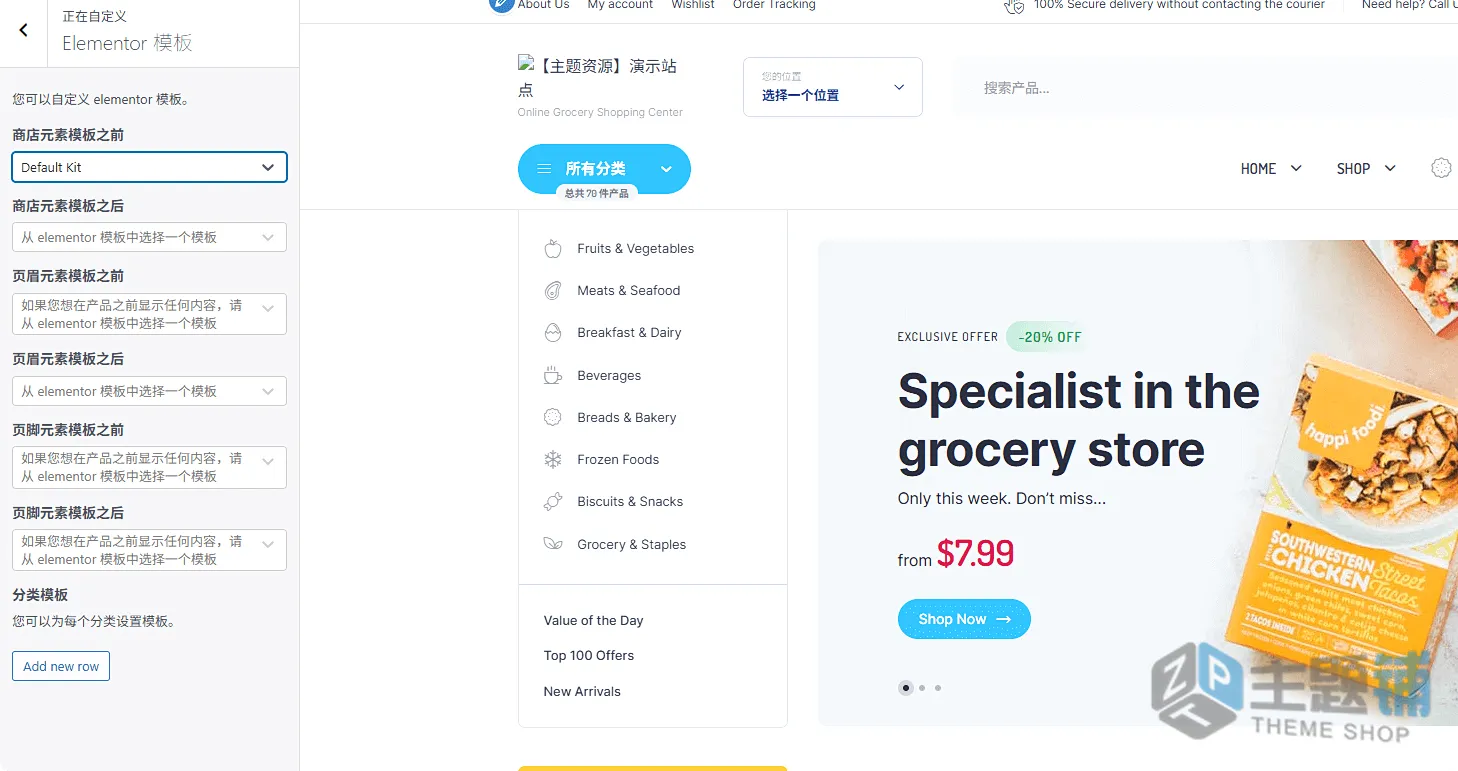Click the Breakfast & Dairy egg icon
The width and height of the screenshot is (1458, 771).
pyautogui.click(x=553, y=333)
